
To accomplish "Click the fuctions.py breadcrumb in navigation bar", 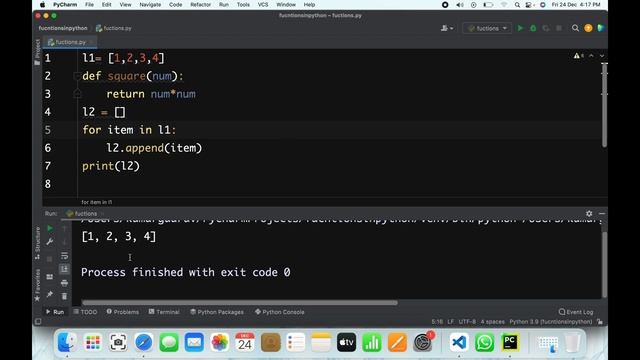I will [113, 28].
